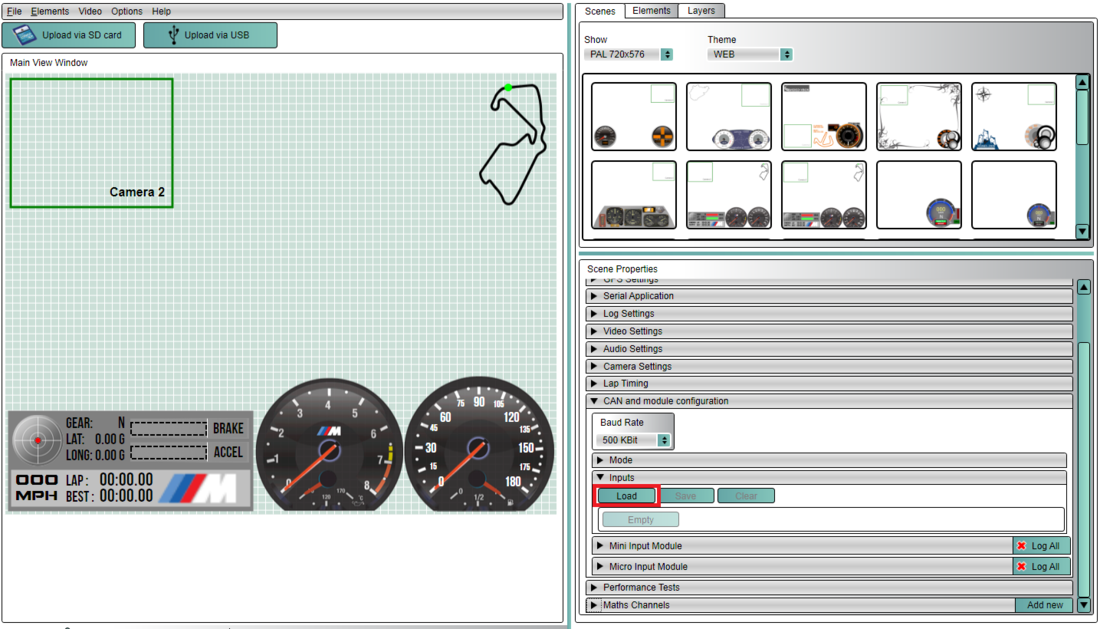Click the Load button under Inputs
The width and height of the screenshot is (1100, 629).
pyautogui.click(x=626, y=496)
